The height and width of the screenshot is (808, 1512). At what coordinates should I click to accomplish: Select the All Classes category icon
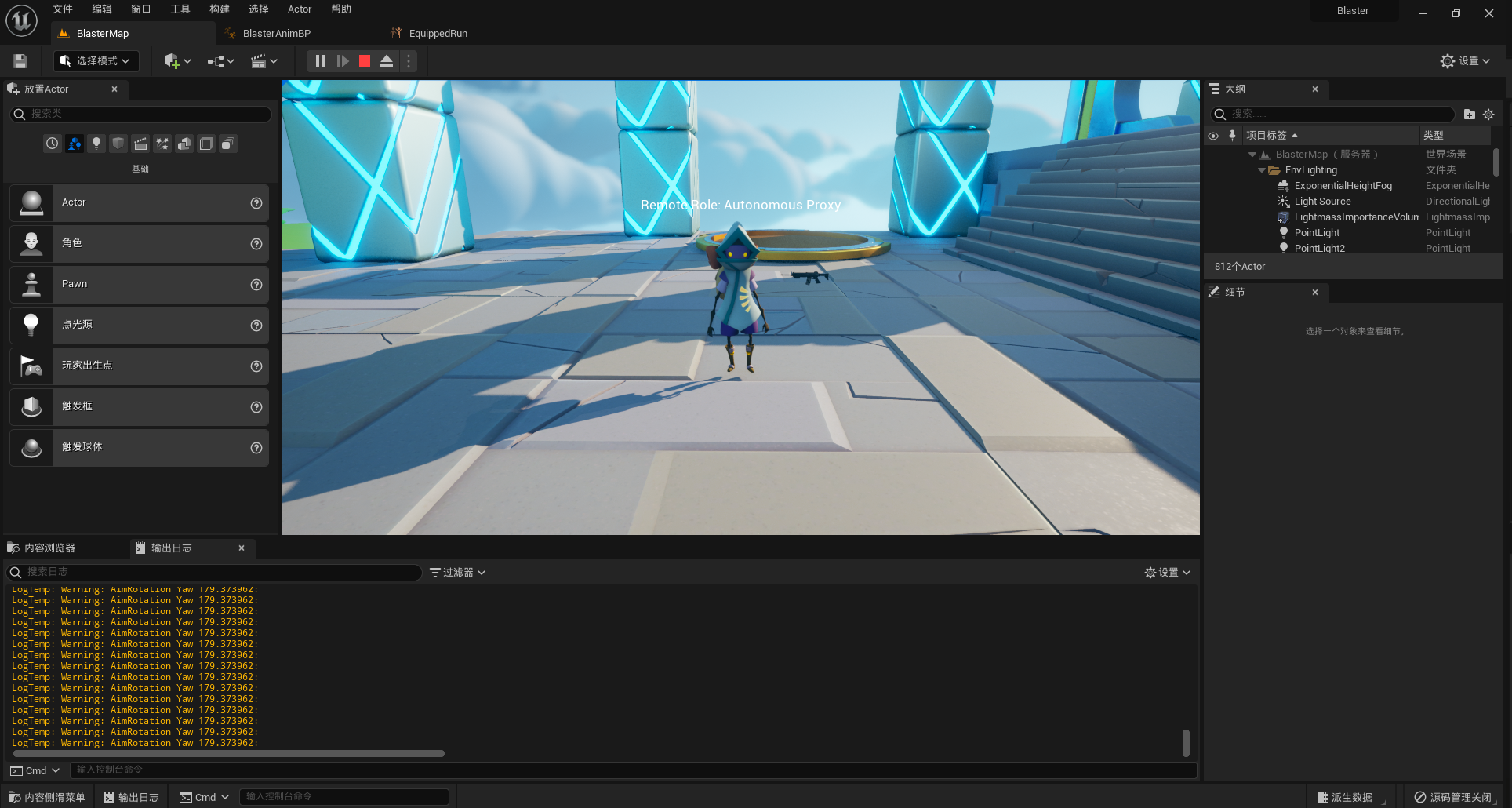point(228,144)
